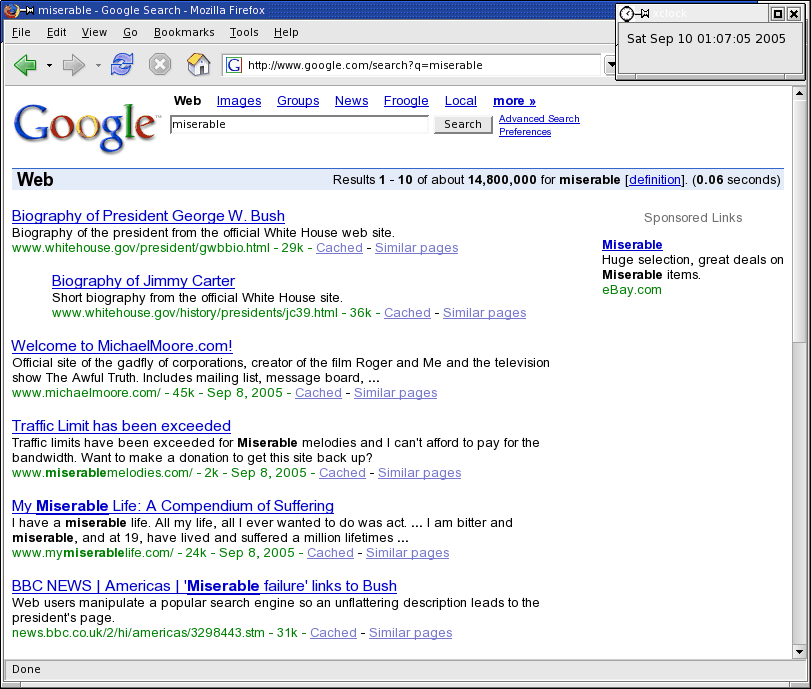Click the vertical scrollbar thumb

click(x=799, y=222)
